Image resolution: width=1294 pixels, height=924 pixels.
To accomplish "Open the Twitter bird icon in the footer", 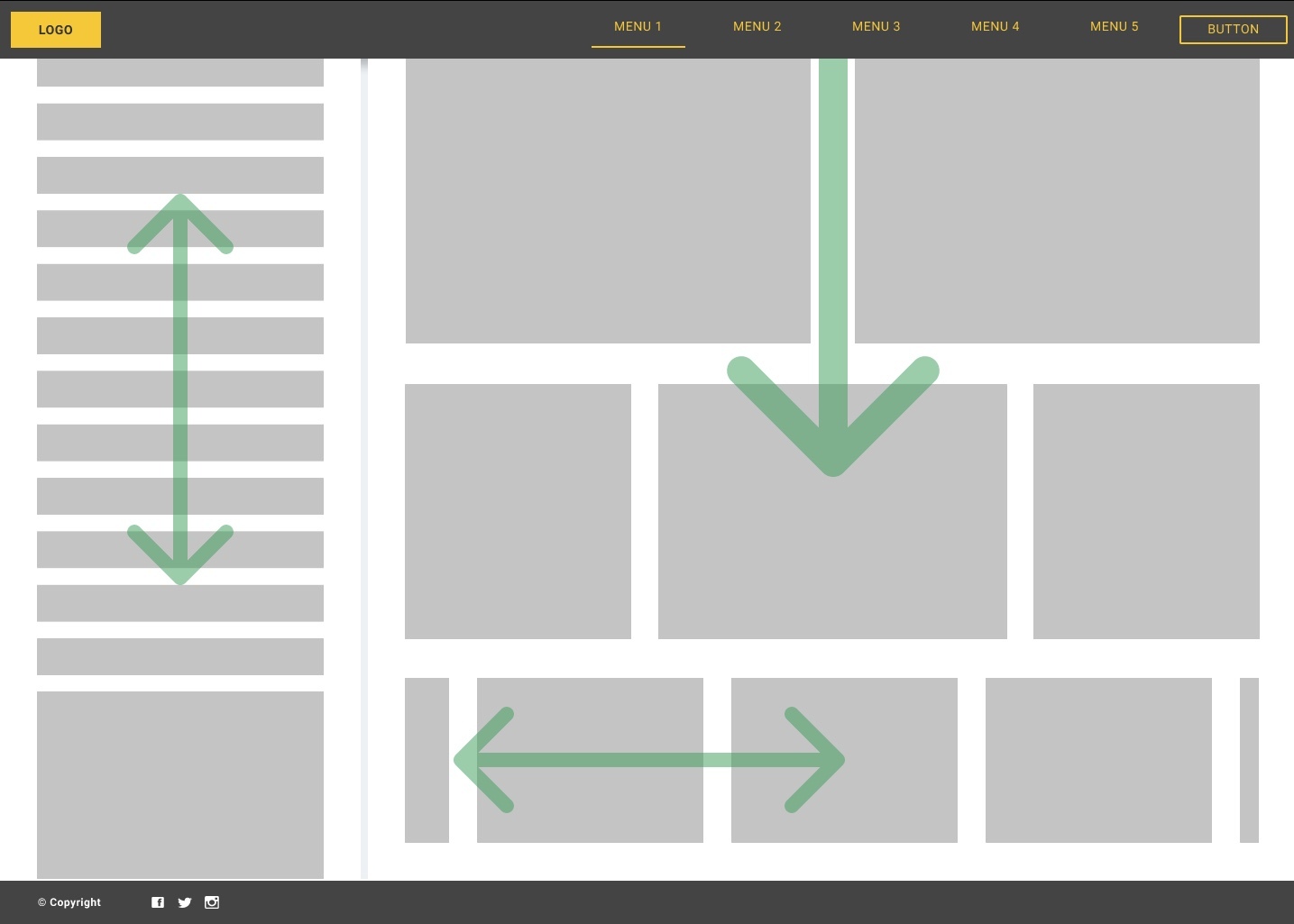I will 185,902.
